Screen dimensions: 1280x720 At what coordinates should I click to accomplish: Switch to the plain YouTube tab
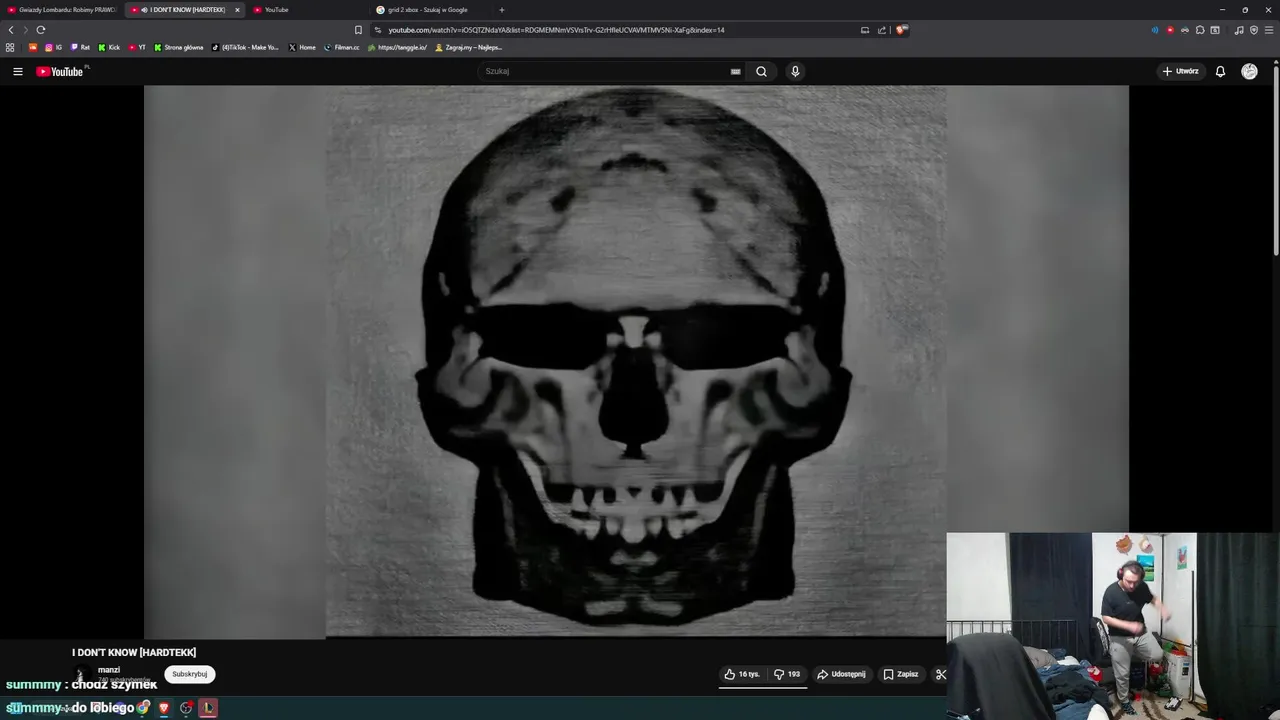click(305, 10)
